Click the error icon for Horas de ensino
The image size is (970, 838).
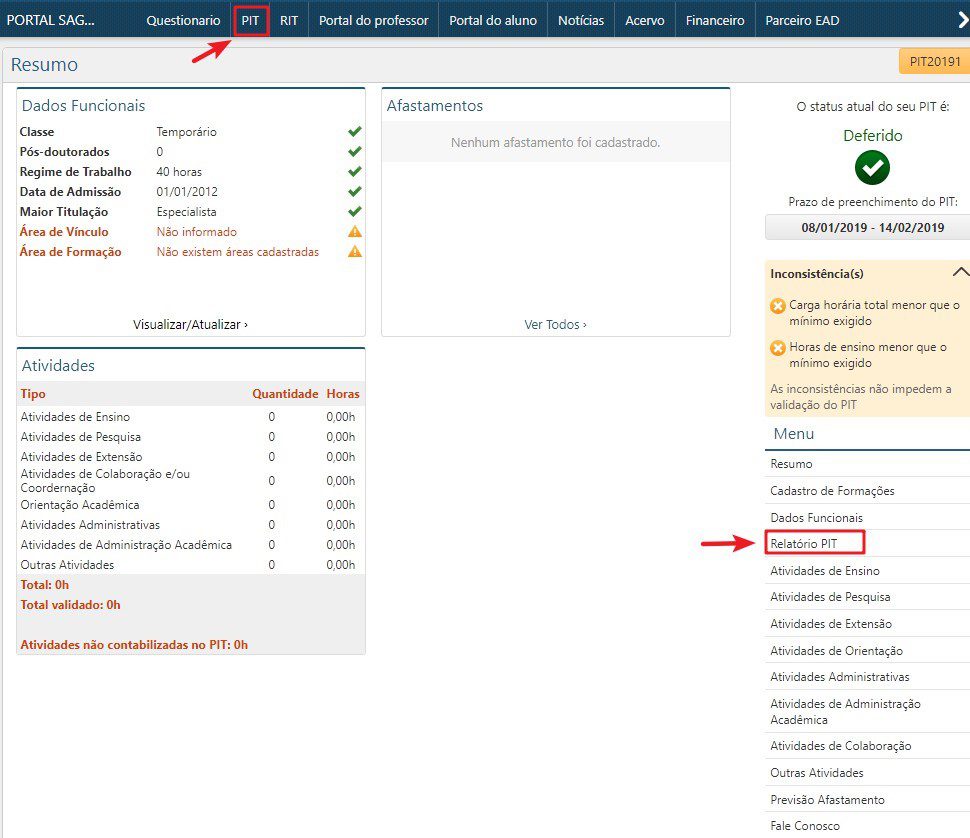coord(778,348)
